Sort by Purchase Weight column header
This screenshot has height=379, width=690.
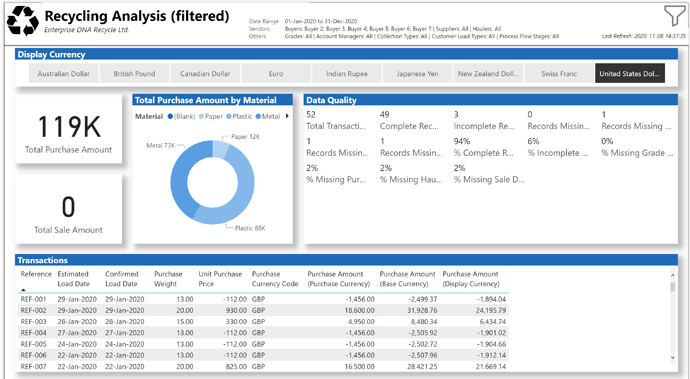pos(168,279)
